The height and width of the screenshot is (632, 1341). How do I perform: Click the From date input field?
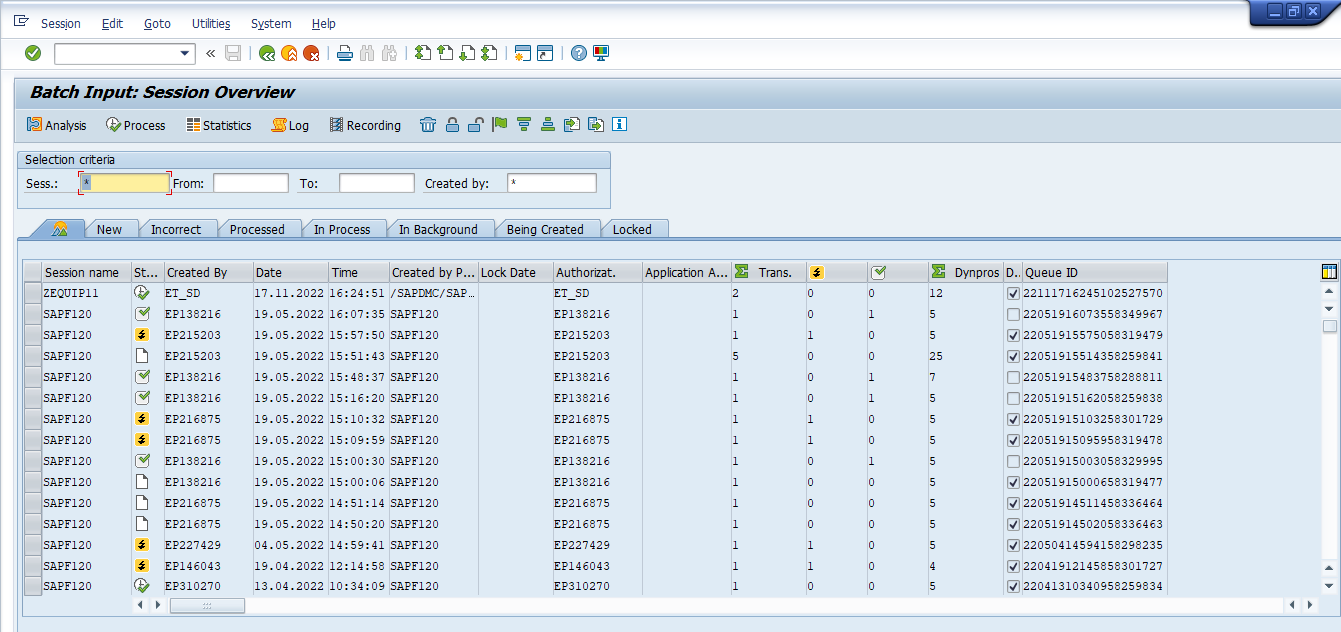(x=250, y=183)
